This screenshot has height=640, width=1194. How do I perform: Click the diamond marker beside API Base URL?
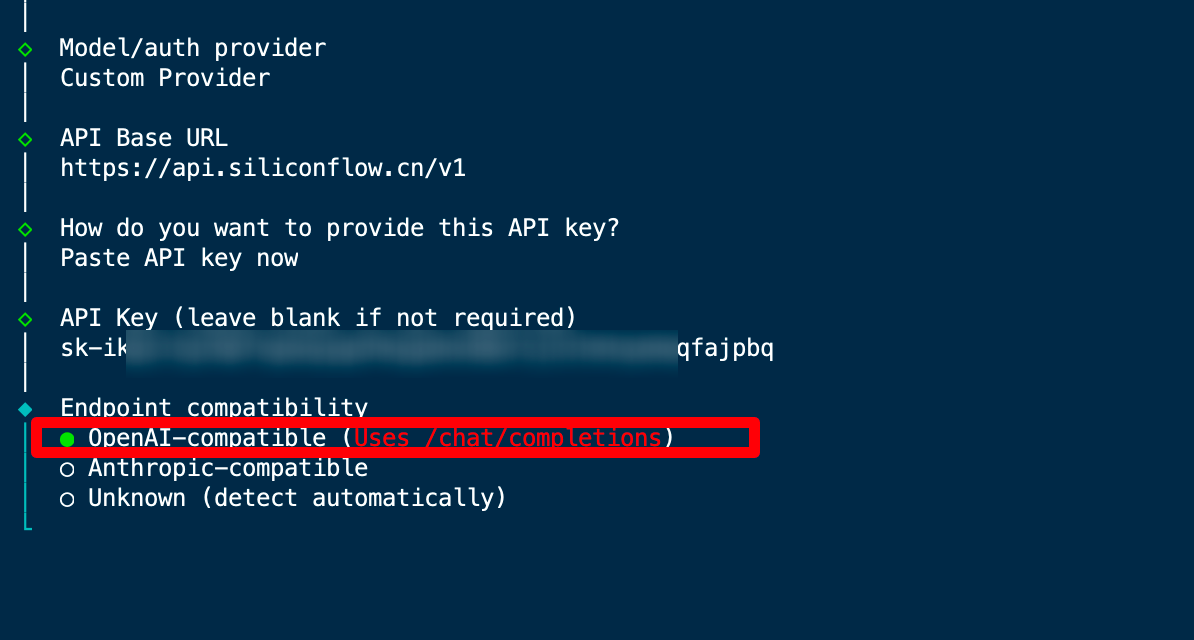click(x=25, y=139)
